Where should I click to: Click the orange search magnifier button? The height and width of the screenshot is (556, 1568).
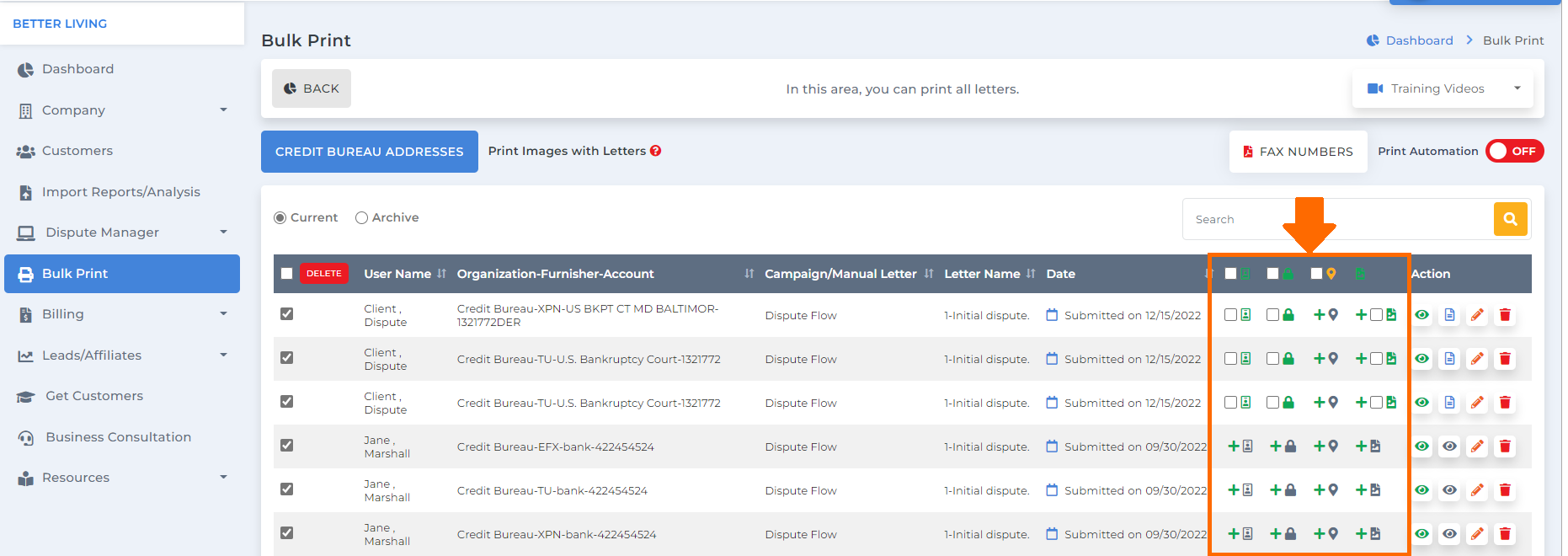1510,219
